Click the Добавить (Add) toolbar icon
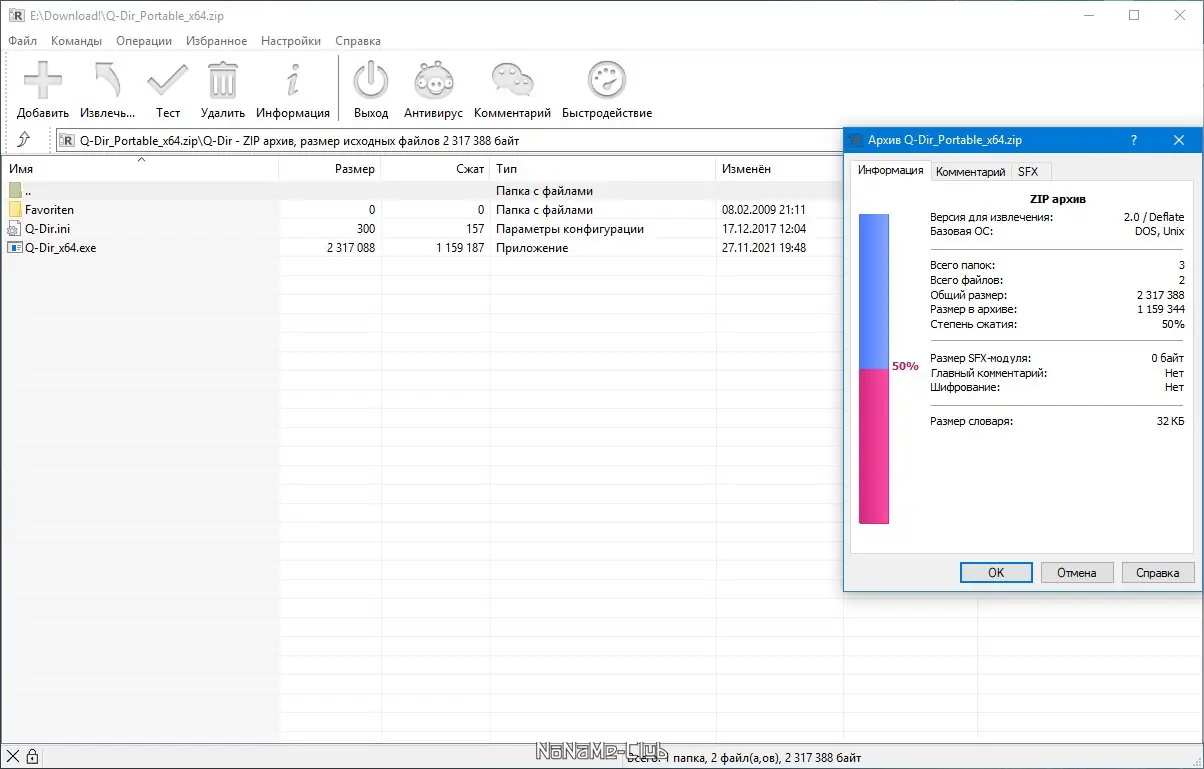 (43, 80)
